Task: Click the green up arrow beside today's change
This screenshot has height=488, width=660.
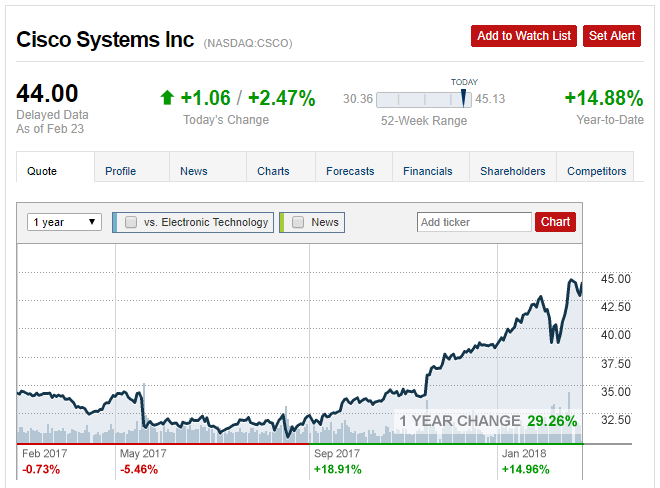Action: [167, 98]
